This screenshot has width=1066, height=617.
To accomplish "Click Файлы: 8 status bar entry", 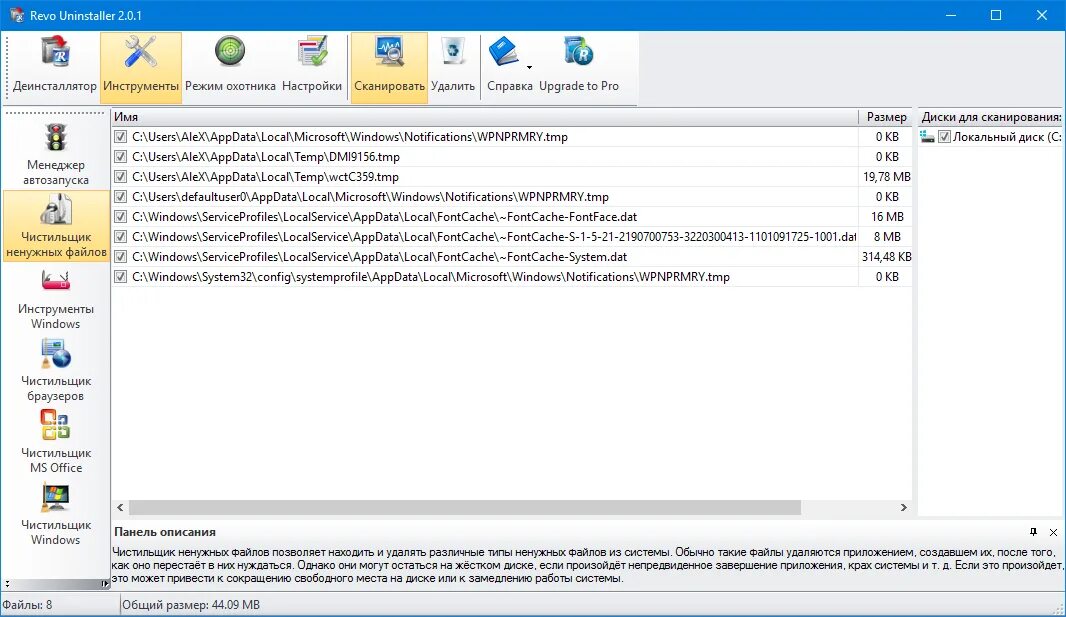I will [27, 605].
